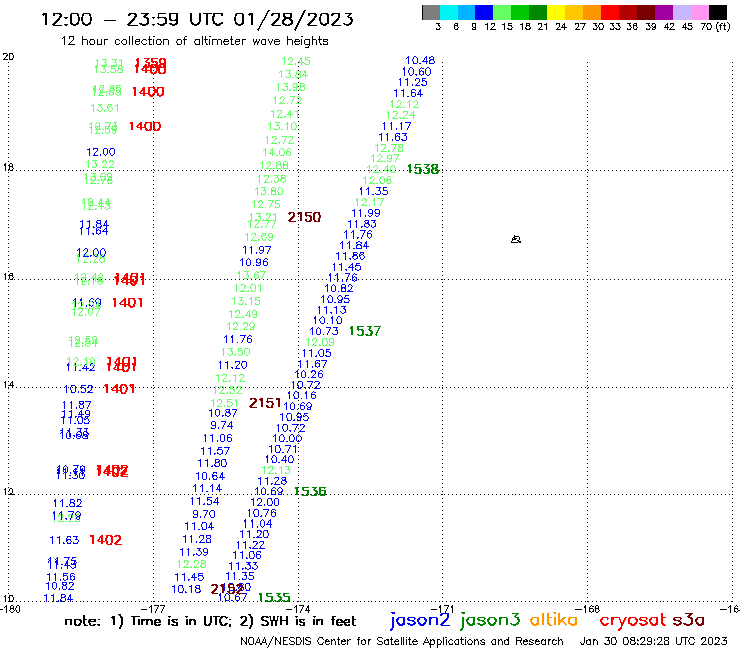
Task: Click the '45' color scale label
Action: point(688,26)
